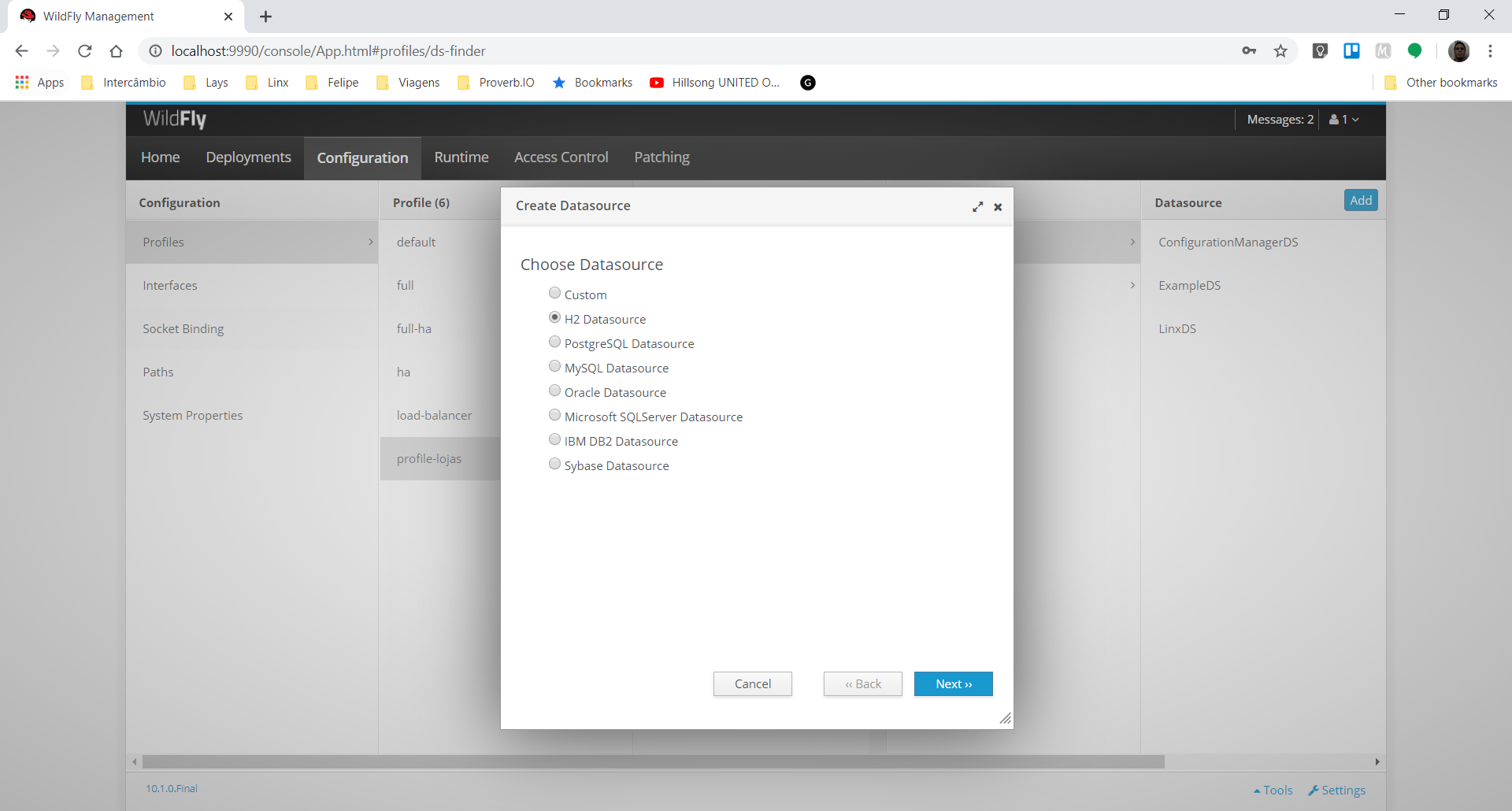Expand chevron beside ExampleDS row
The height and width of the screenshot is (811, 1512).
(x=1132, y=285)
